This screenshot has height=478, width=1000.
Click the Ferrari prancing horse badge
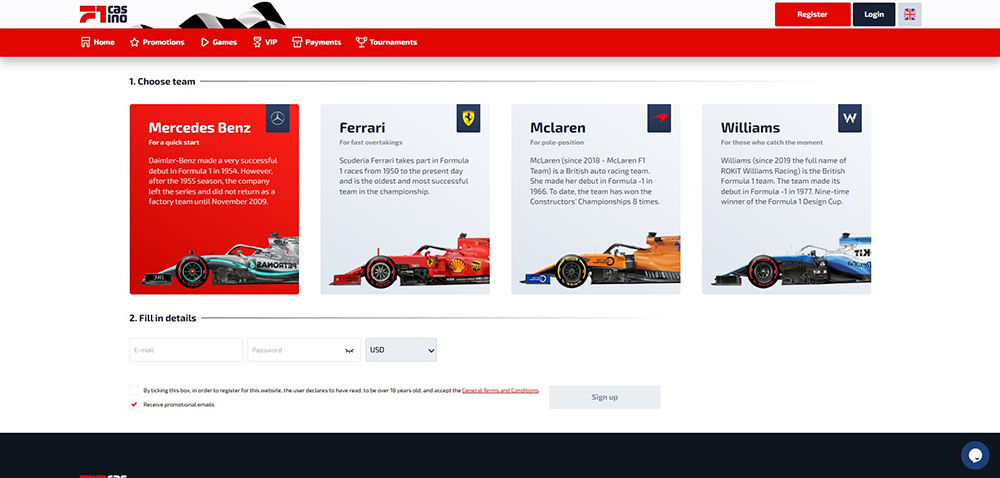(468, 118)
